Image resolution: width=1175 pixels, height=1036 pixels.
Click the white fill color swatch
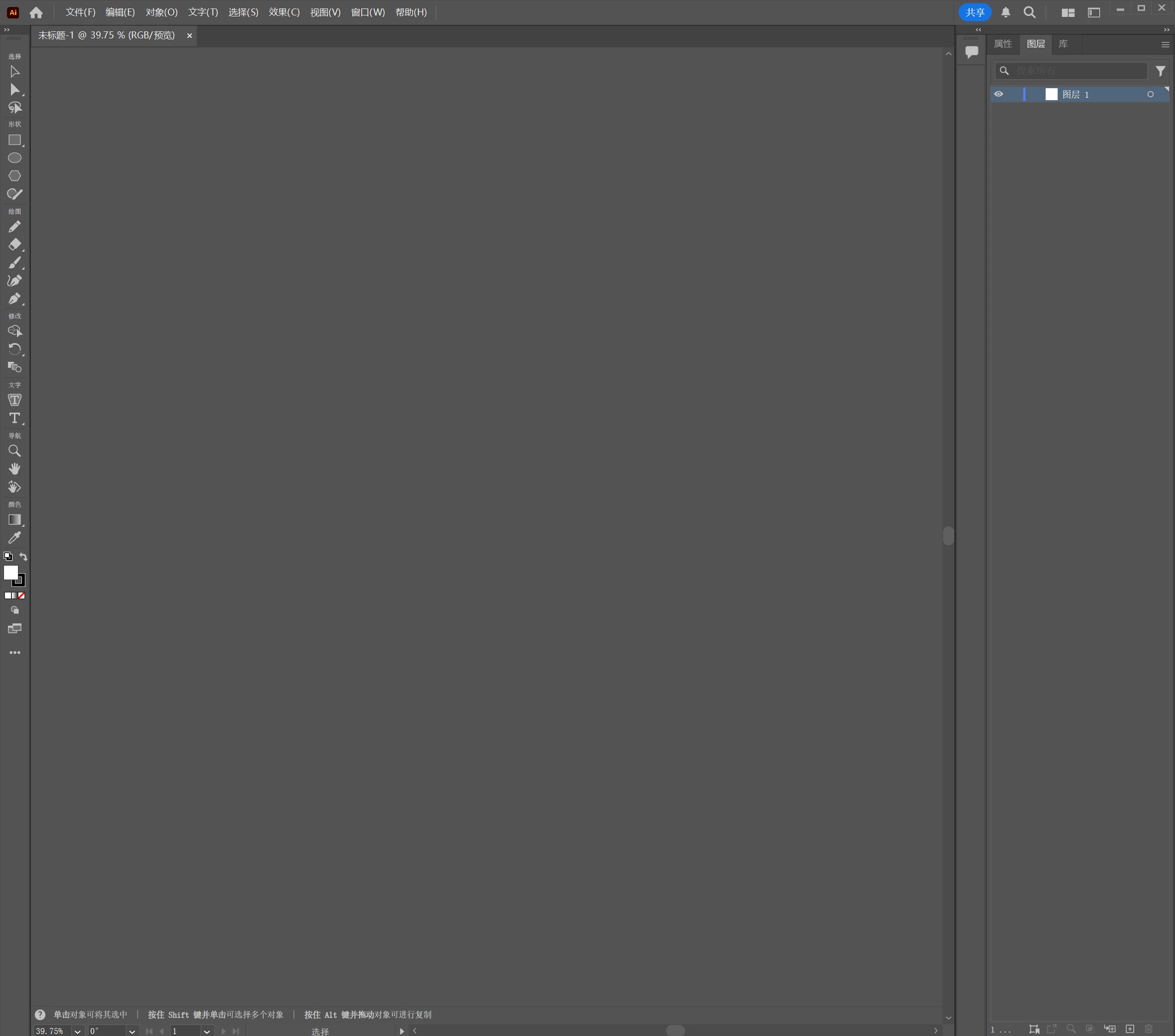tap(10, 572)
